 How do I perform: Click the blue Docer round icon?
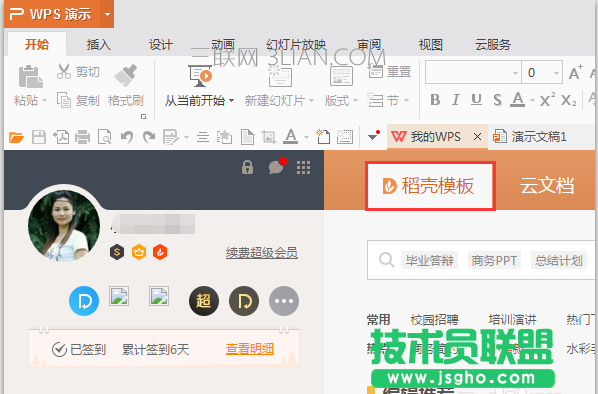[84, 301]
